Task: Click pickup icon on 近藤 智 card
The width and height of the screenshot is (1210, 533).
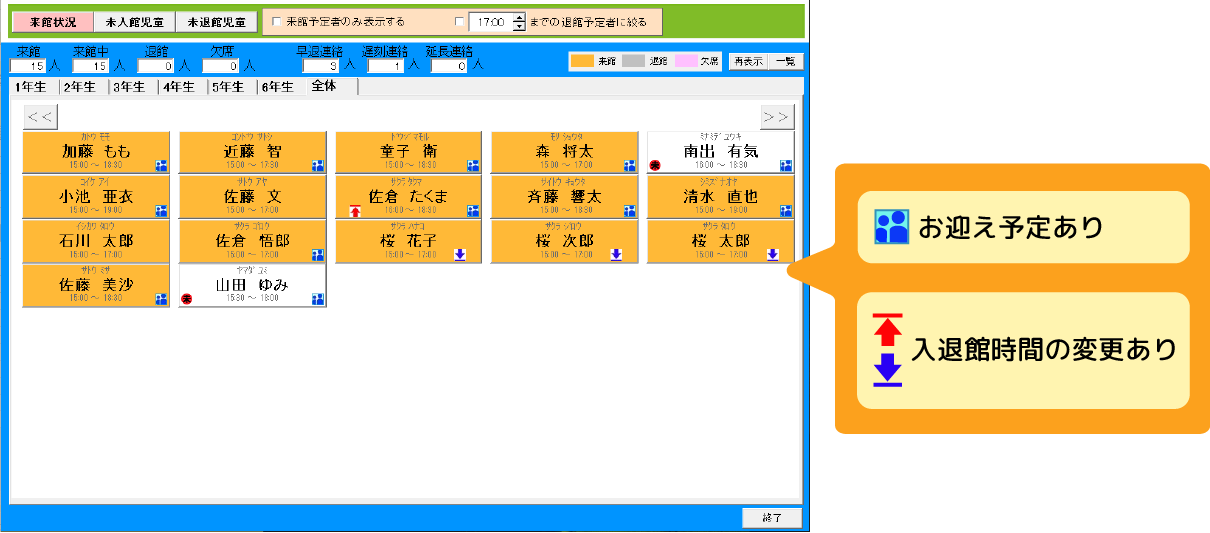Action: click(x=317, y=166)
